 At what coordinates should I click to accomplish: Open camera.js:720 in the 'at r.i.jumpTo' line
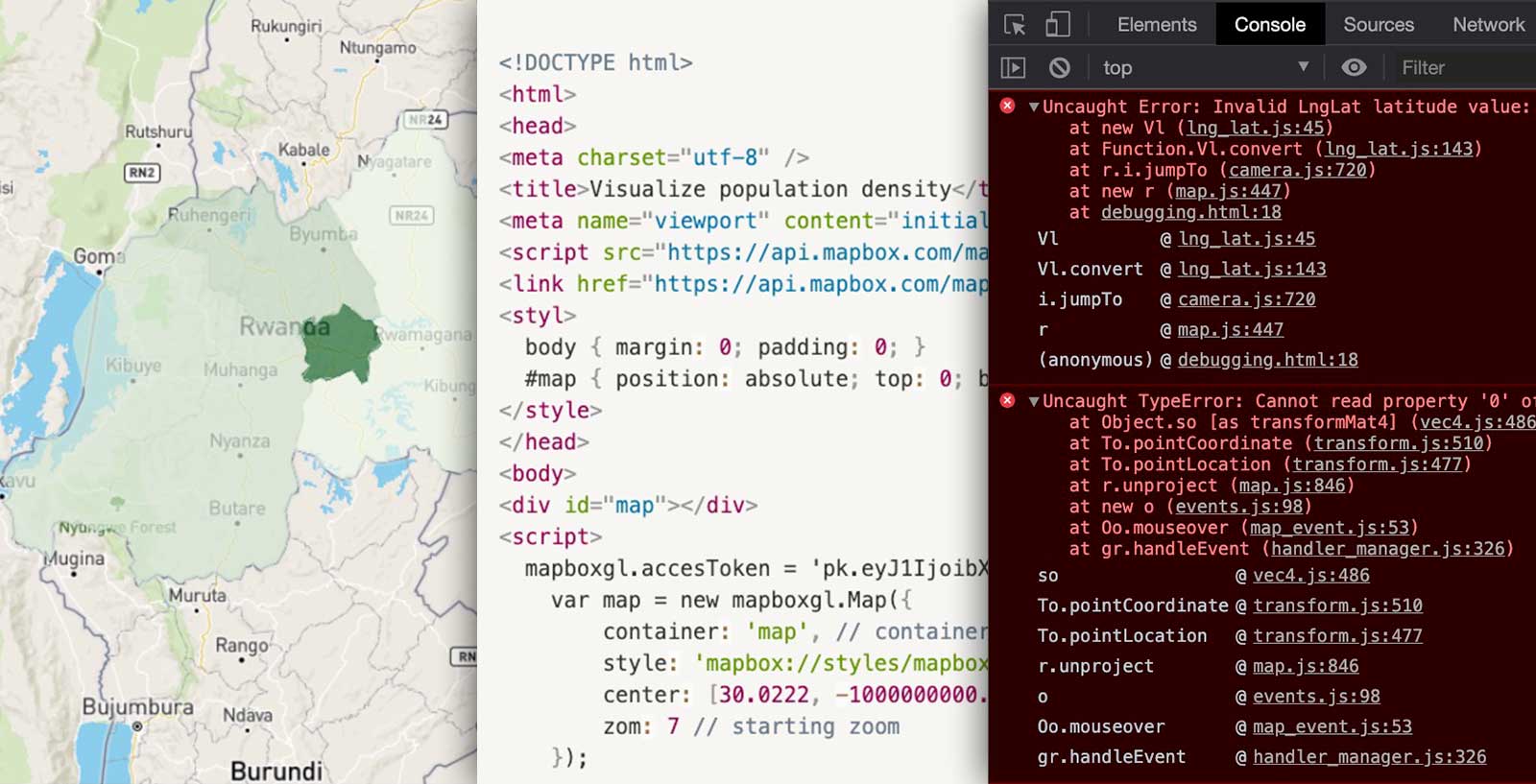click(1297, 170)
